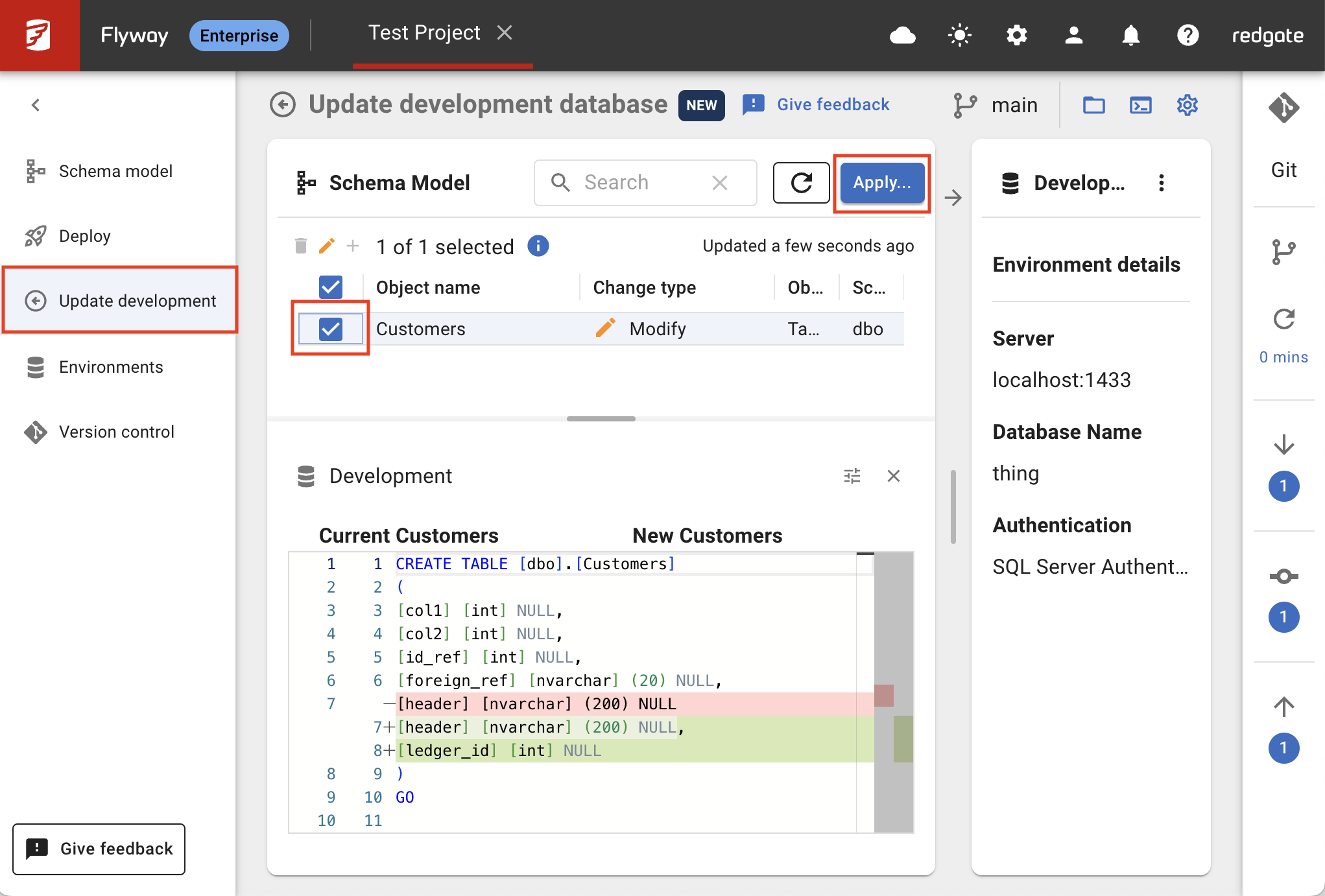This screenshot has height=896, width=1325.
Task: Switch branch via main branch selector
Action: (x=996, y=104)
